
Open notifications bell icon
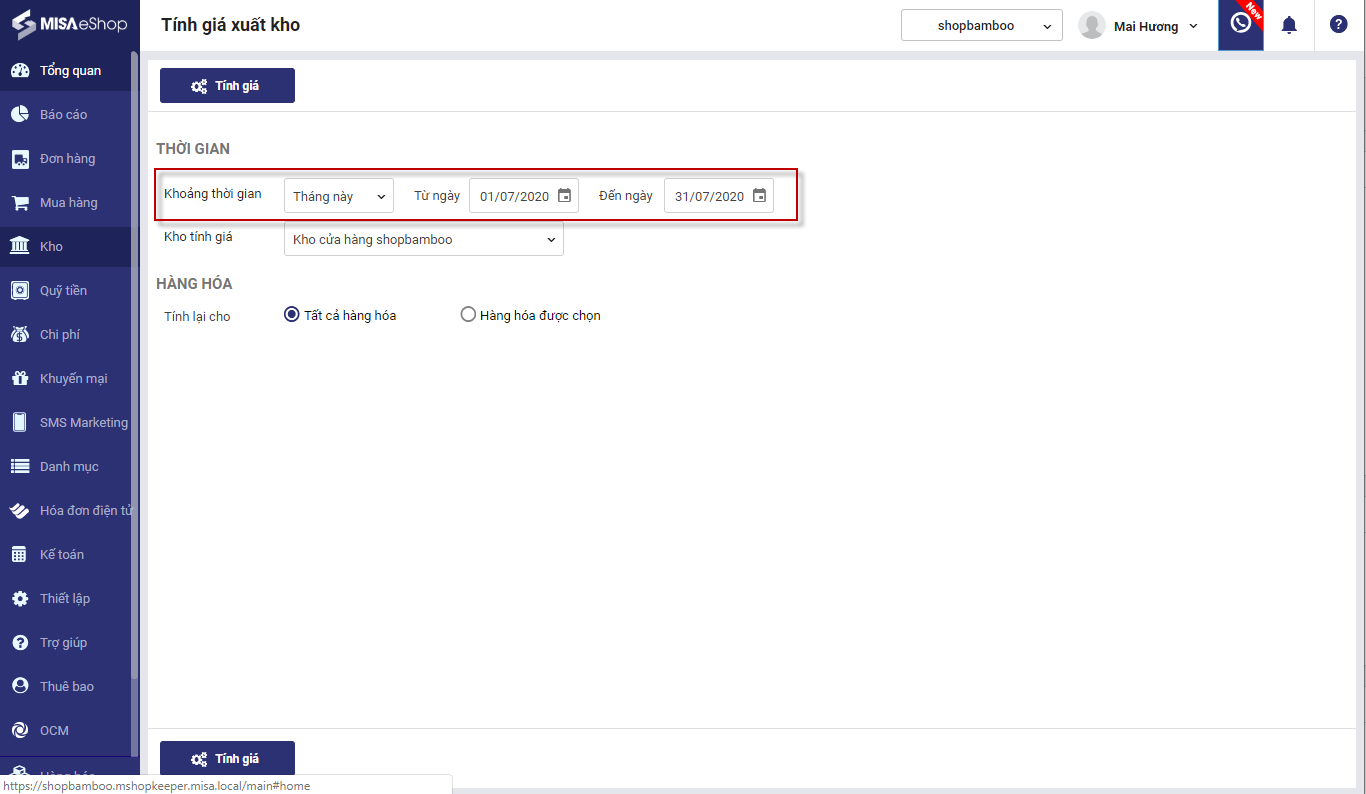(1289, 25)
